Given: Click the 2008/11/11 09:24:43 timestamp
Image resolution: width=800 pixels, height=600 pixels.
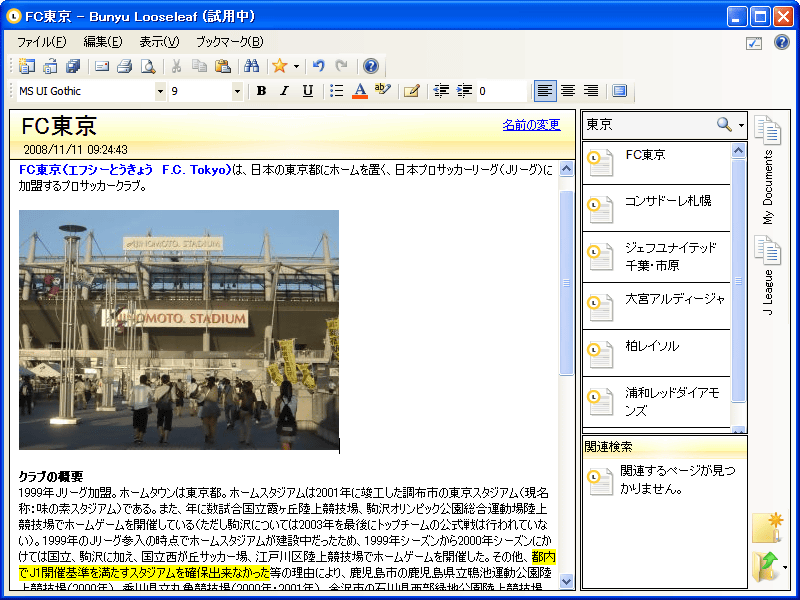Looking at the screenshot, I should 76,149.
